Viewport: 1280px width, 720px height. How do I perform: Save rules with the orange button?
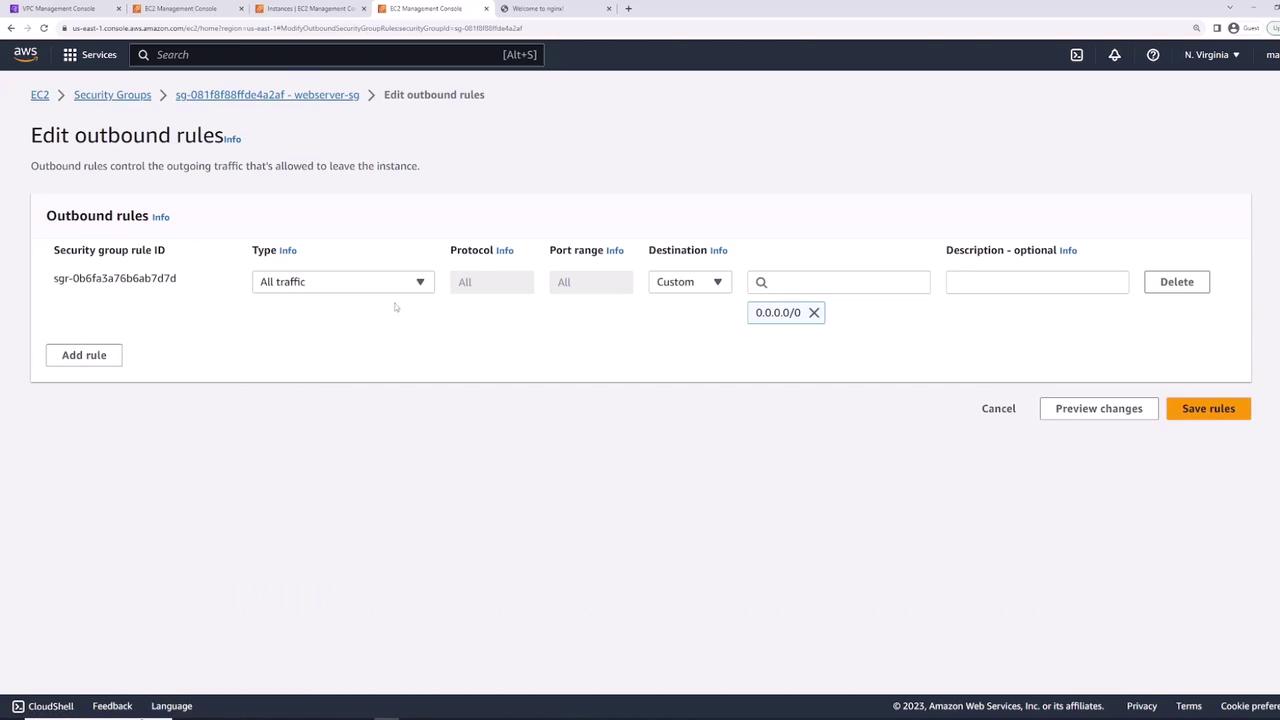[x=1208, y=409]
